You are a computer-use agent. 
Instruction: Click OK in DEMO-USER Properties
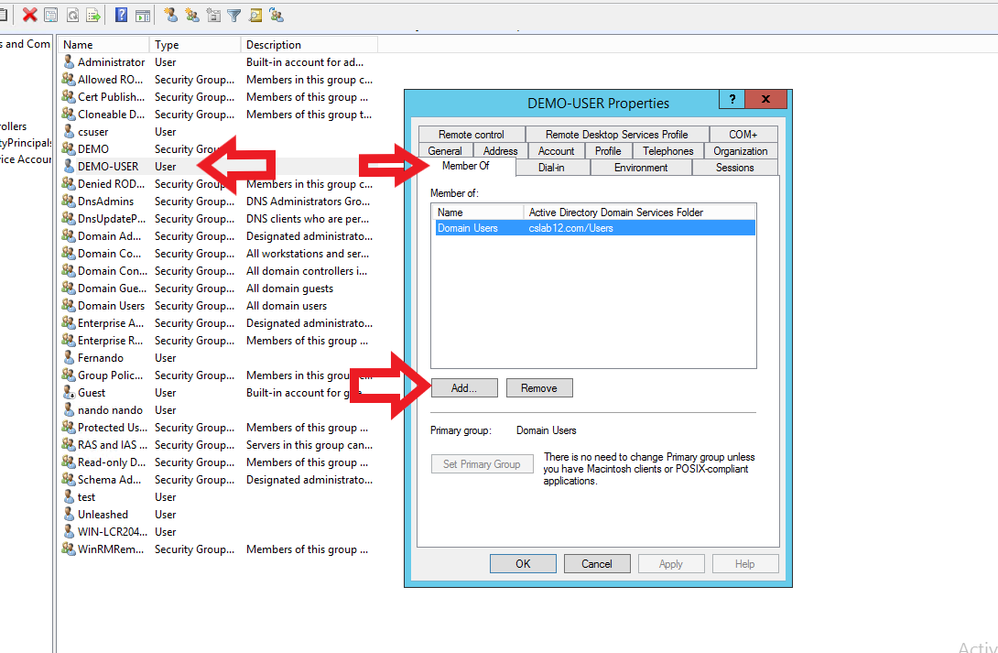[522, 564]
